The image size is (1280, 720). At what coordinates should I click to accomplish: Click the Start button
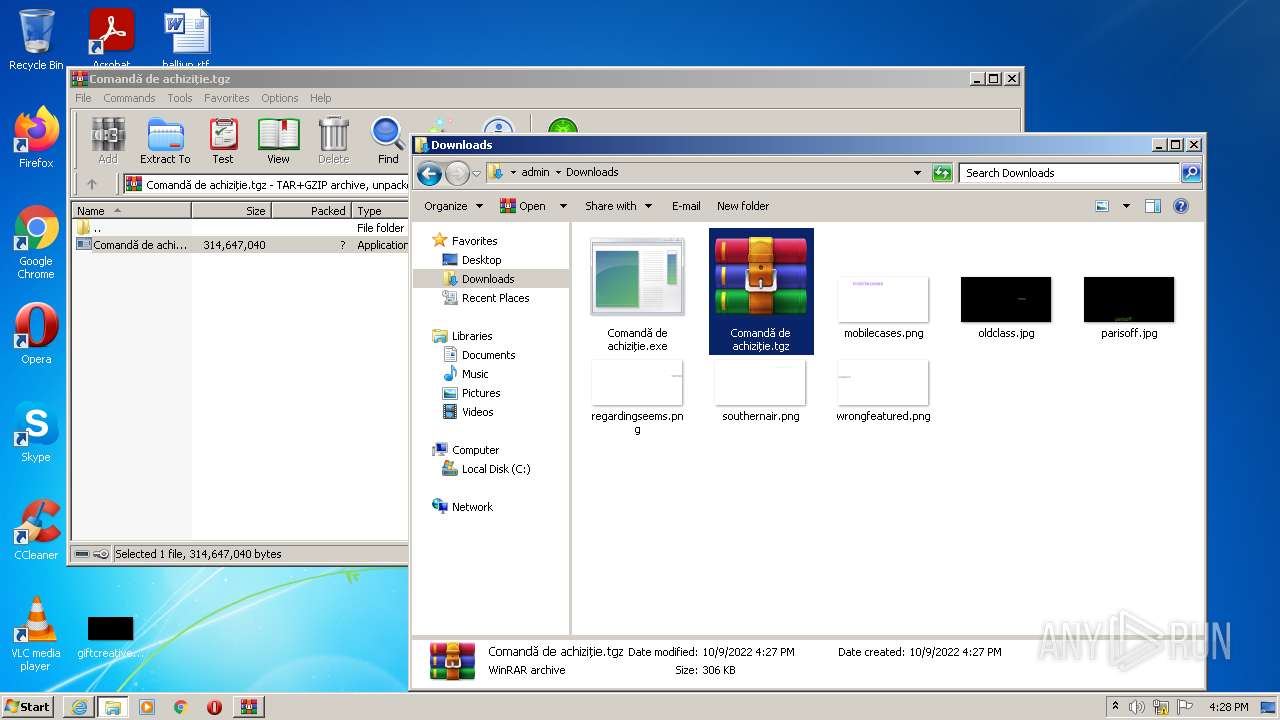[x=27, y=707]
